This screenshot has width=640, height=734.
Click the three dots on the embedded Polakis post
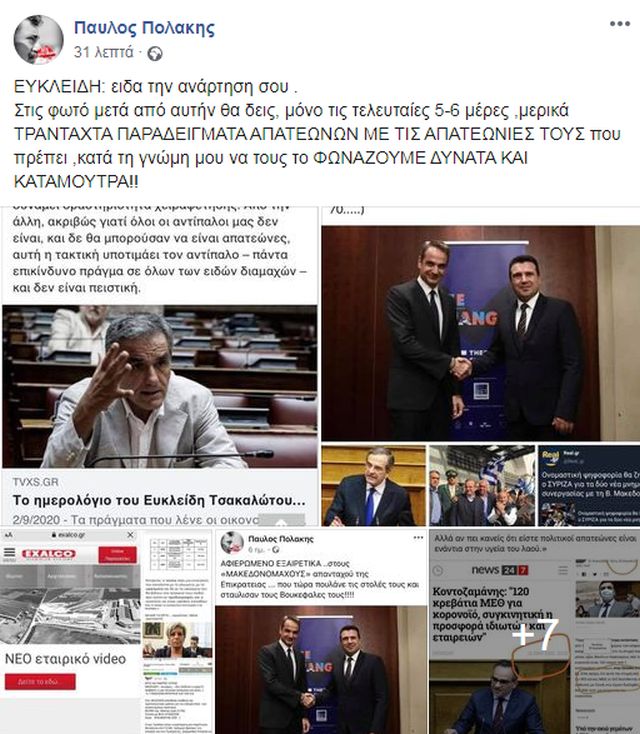418,538
